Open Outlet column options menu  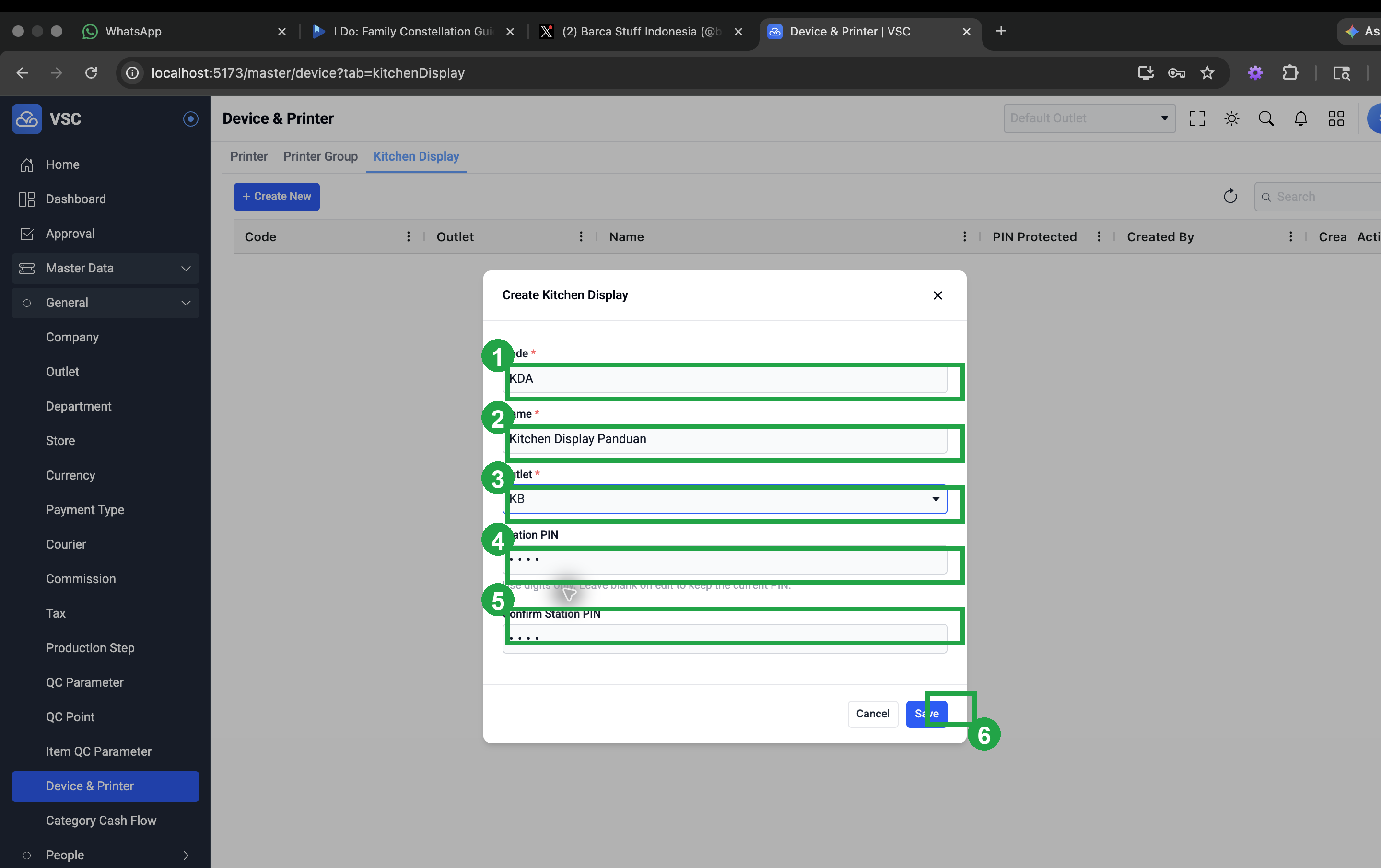coord(581,236)
